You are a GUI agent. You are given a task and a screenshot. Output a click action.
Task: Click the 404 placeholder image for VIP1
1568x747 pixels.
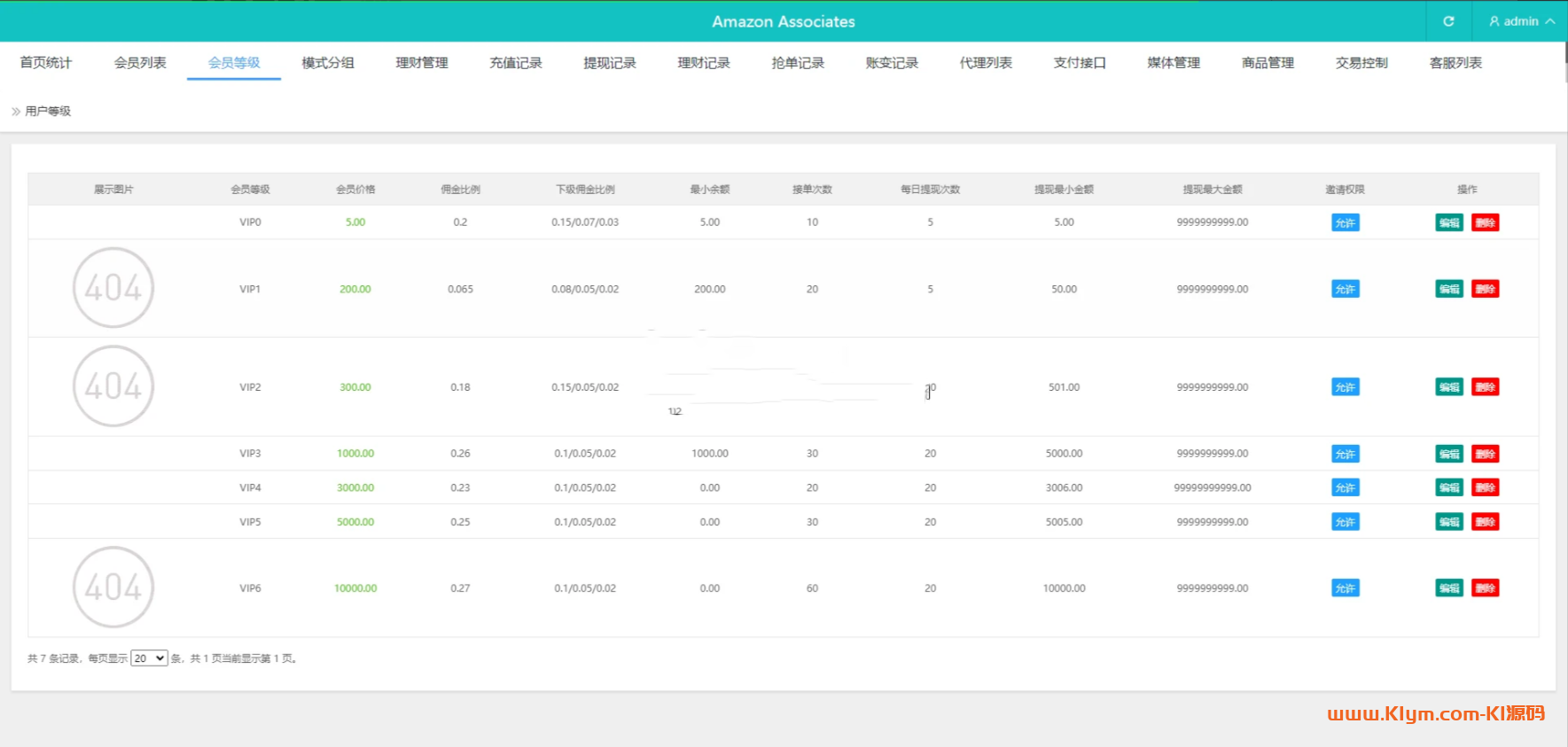pyautogui.click(x=113, y=288)
